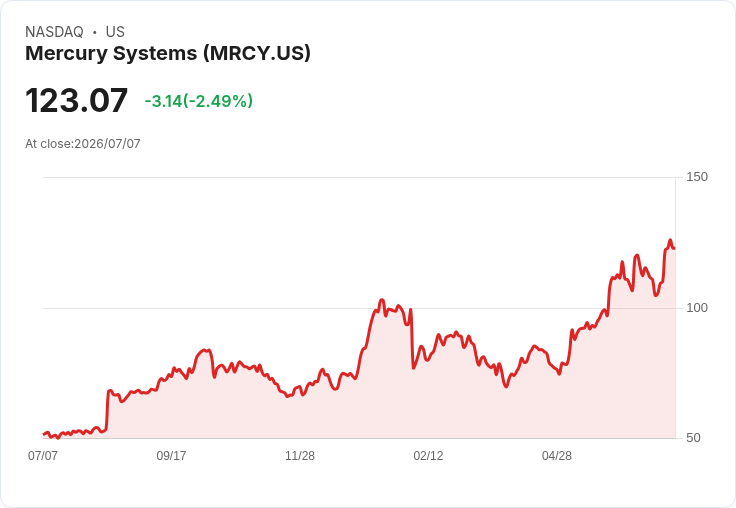Open the Mercury Systems (MRCY.US) title
736x508 pixels.
[x=168, y=53]
